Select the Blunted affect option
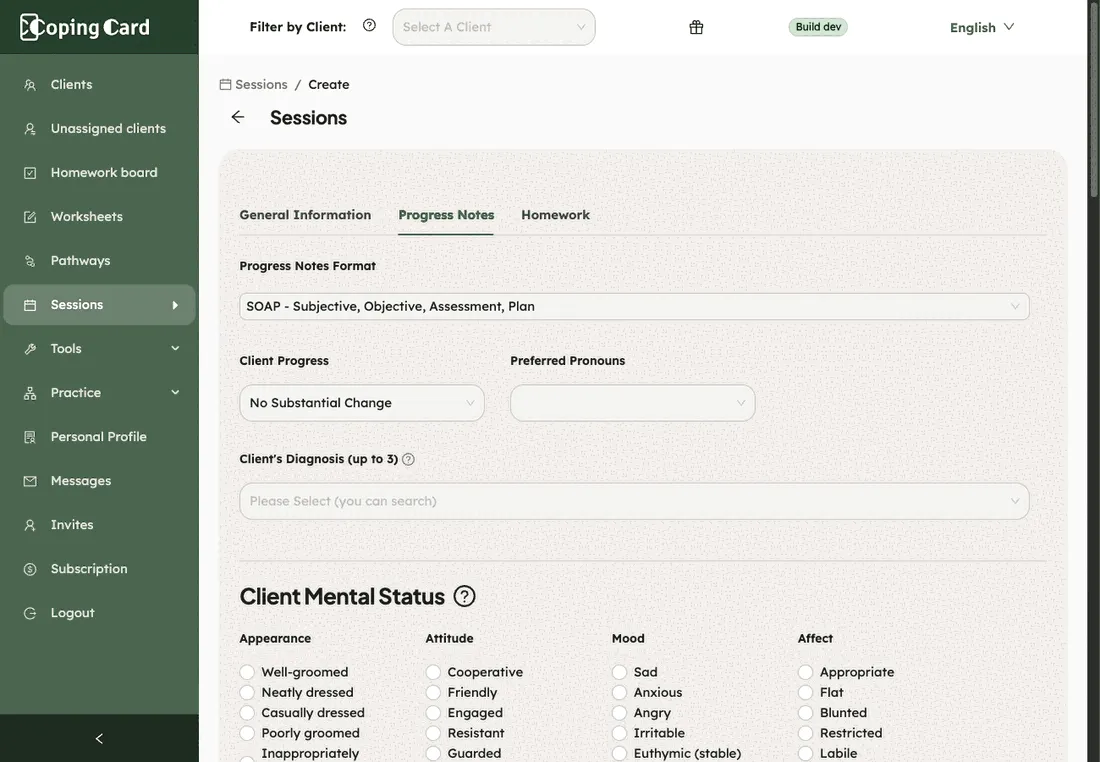 click(x=805, y=713)
